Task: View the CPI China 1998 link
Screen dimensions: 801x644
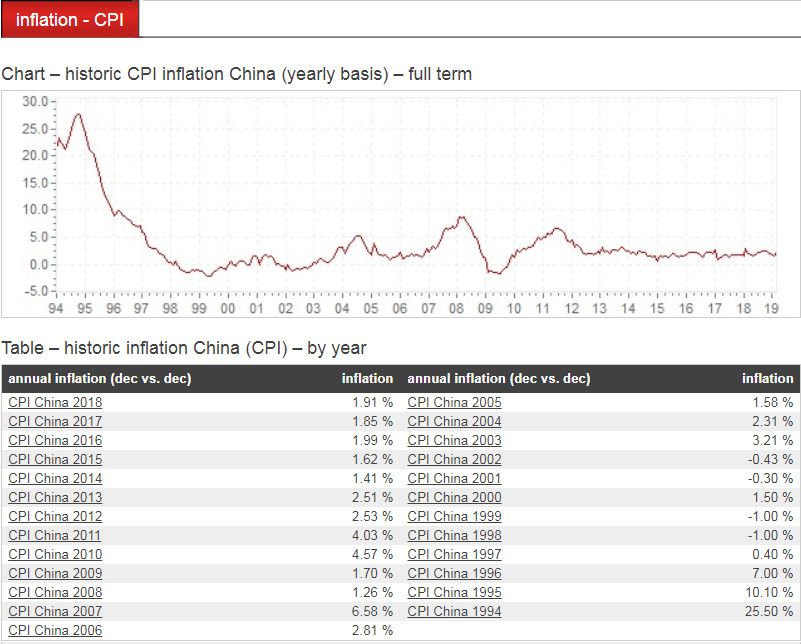Action: [455, 535]
